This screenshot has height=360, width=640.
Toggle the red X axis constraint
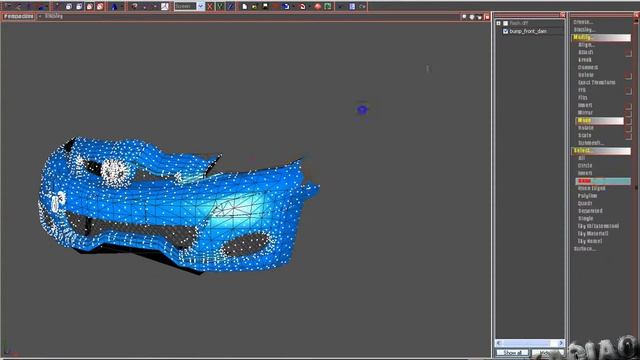pyautogui.click(x=210, y=7)
